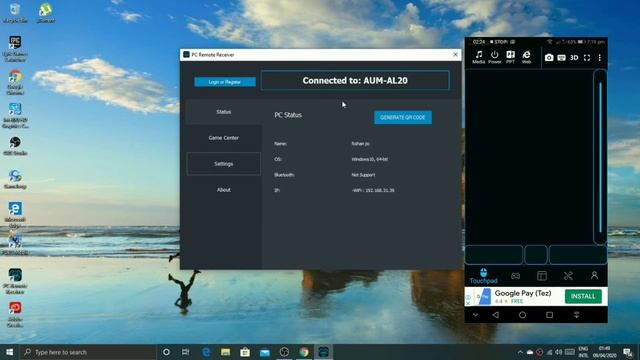
Task: Tap the fullscreen icon in phone toolbar
Action: (587, 58)
